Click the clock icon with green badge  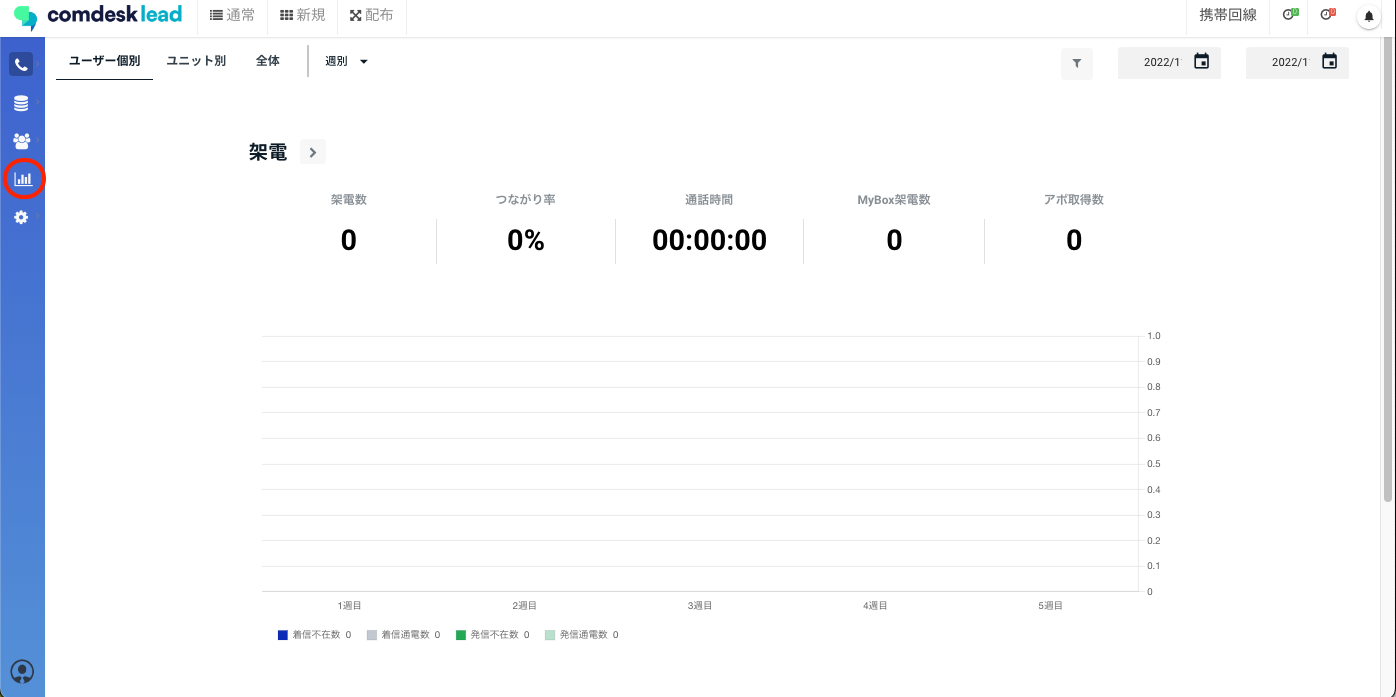[1290, 15]
